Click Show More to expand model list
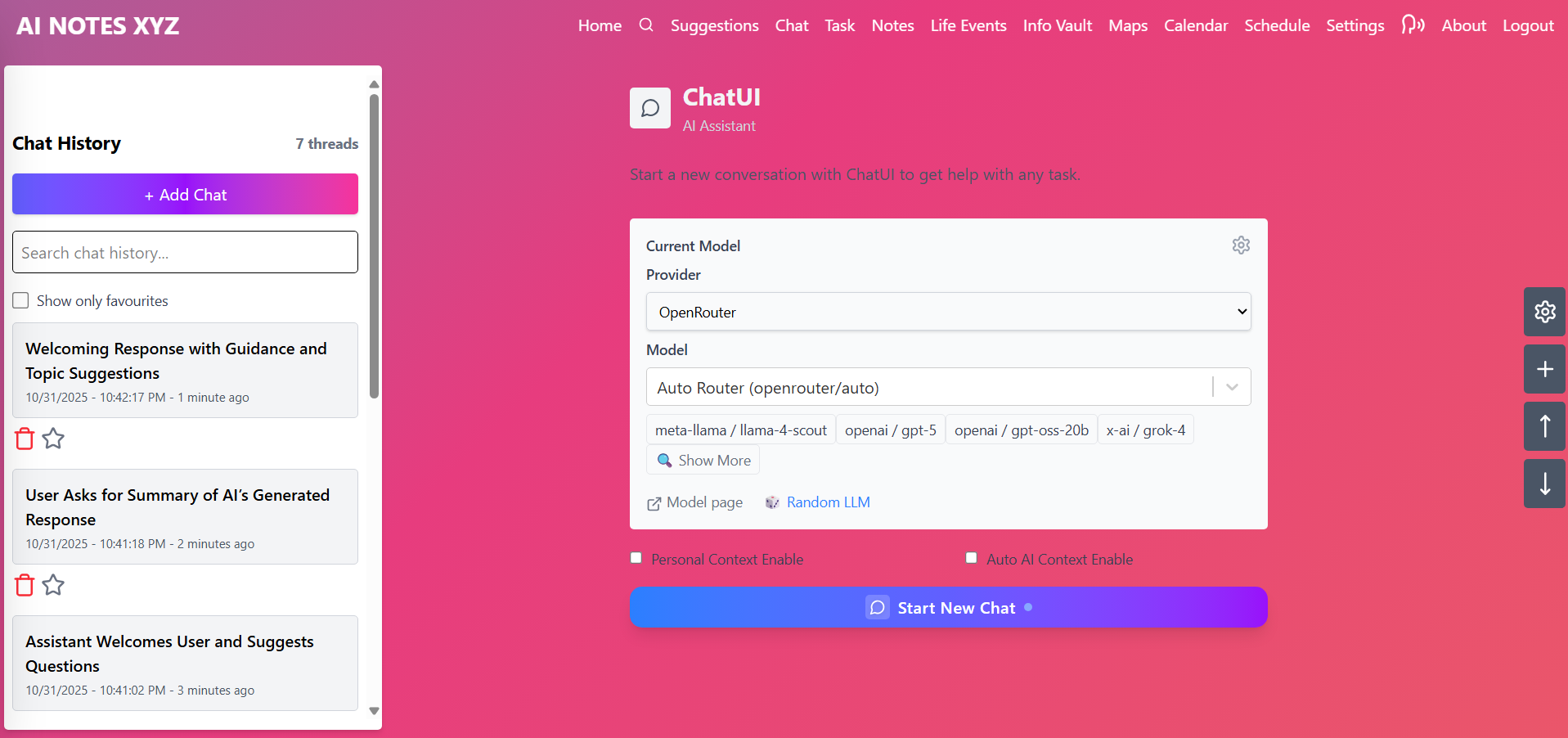Viewport: 1568px width, 738px height. (x=703, y=460)
